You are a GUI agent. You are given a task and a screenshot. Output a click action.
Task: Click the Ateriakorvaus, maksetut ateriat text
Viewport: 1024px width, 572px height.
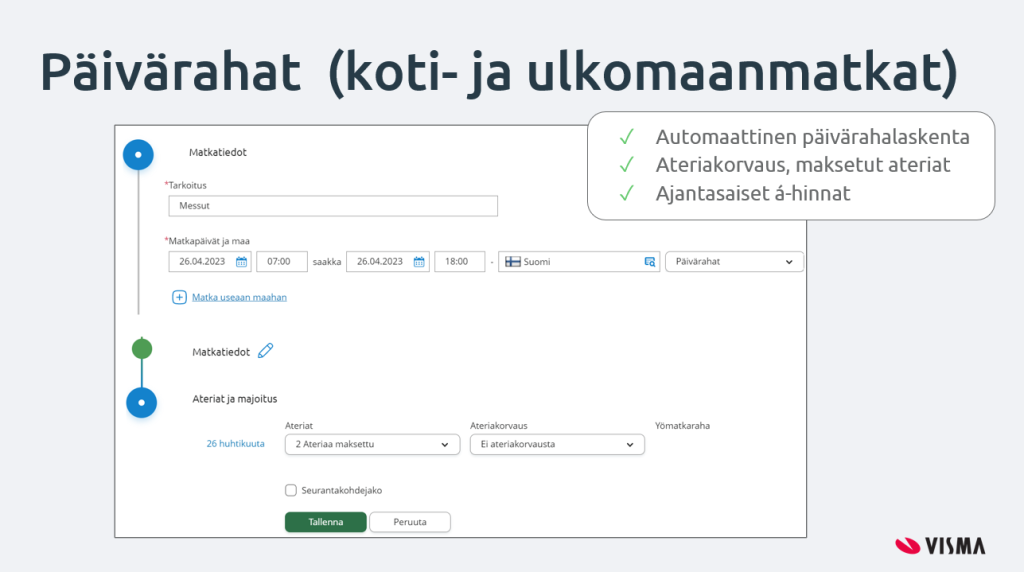[x=803, y=165]
